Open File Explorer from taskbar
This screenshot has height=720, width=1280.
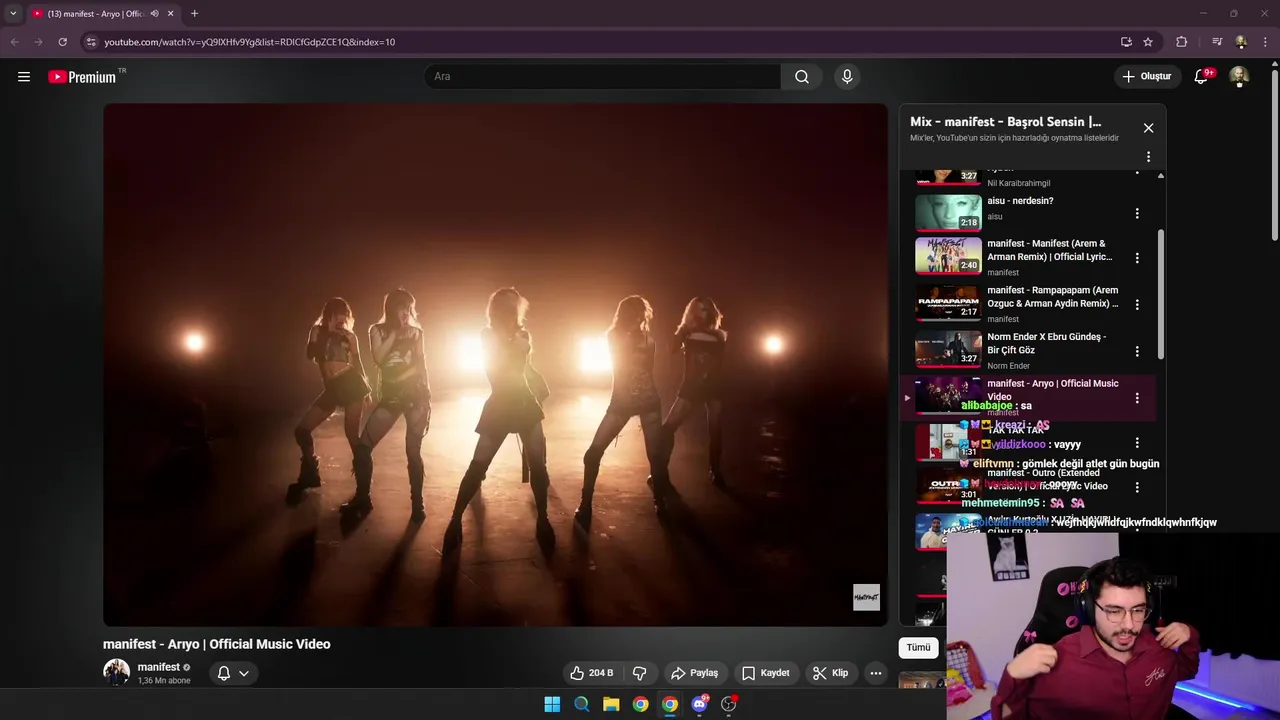coord(611,704)
